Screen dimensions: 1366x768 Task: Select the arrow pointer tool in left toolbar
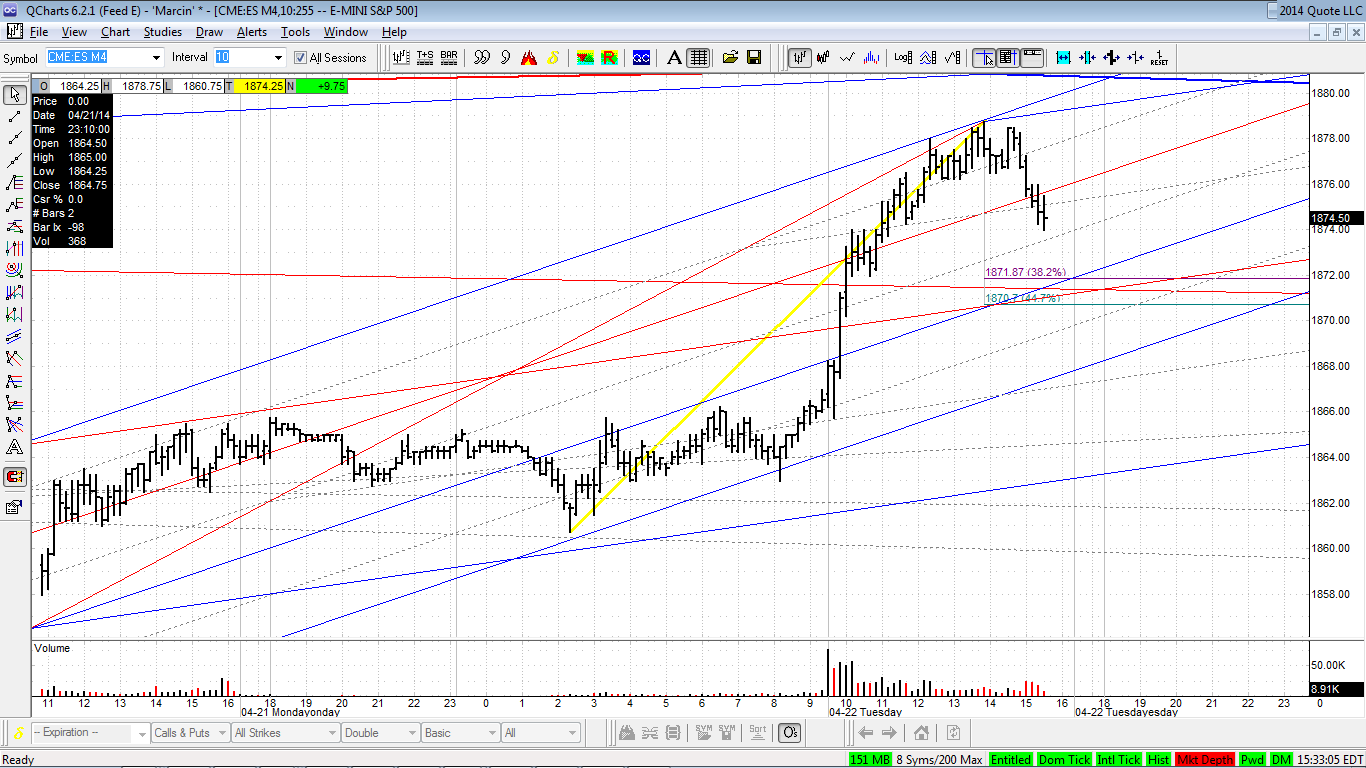[x=15, y=95]
